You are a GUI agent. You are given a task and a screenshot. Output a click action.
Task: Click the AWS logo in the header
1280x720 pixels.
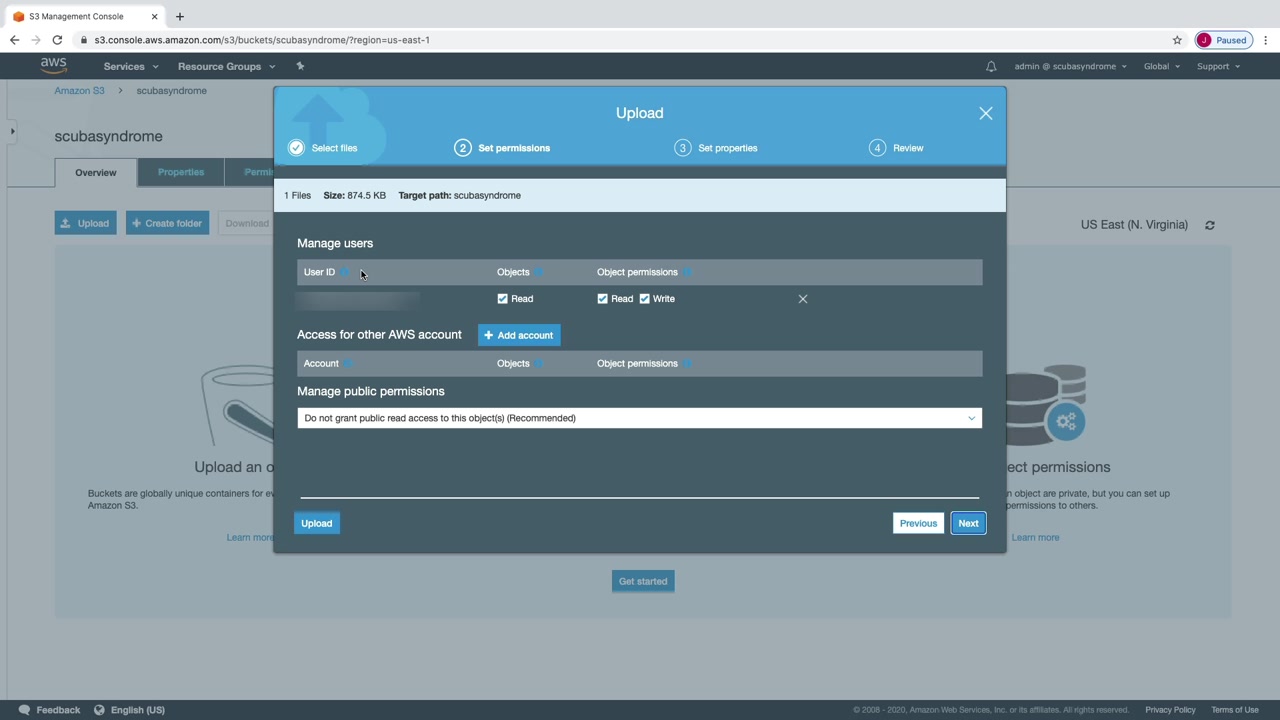point(54,66)
